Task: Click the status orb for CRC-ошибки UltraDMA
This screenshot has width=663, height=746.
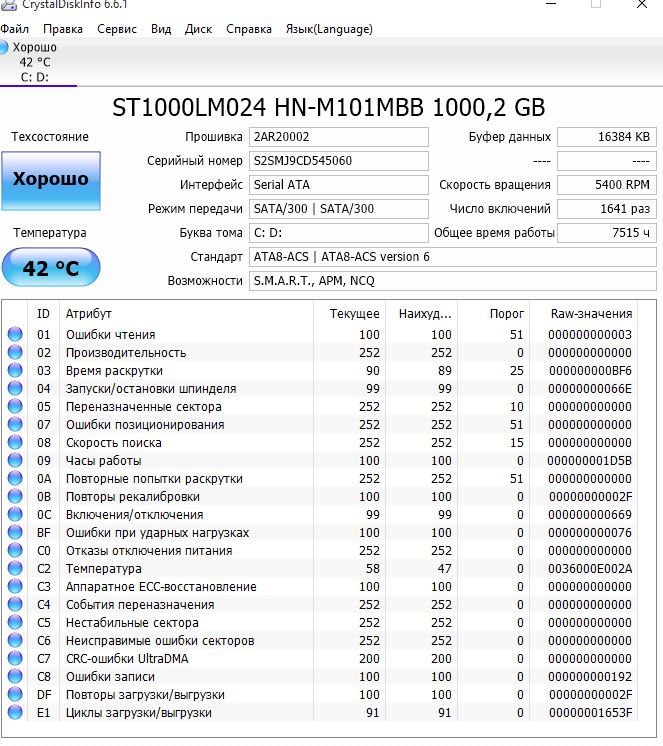Action: (x=15, y=659)
